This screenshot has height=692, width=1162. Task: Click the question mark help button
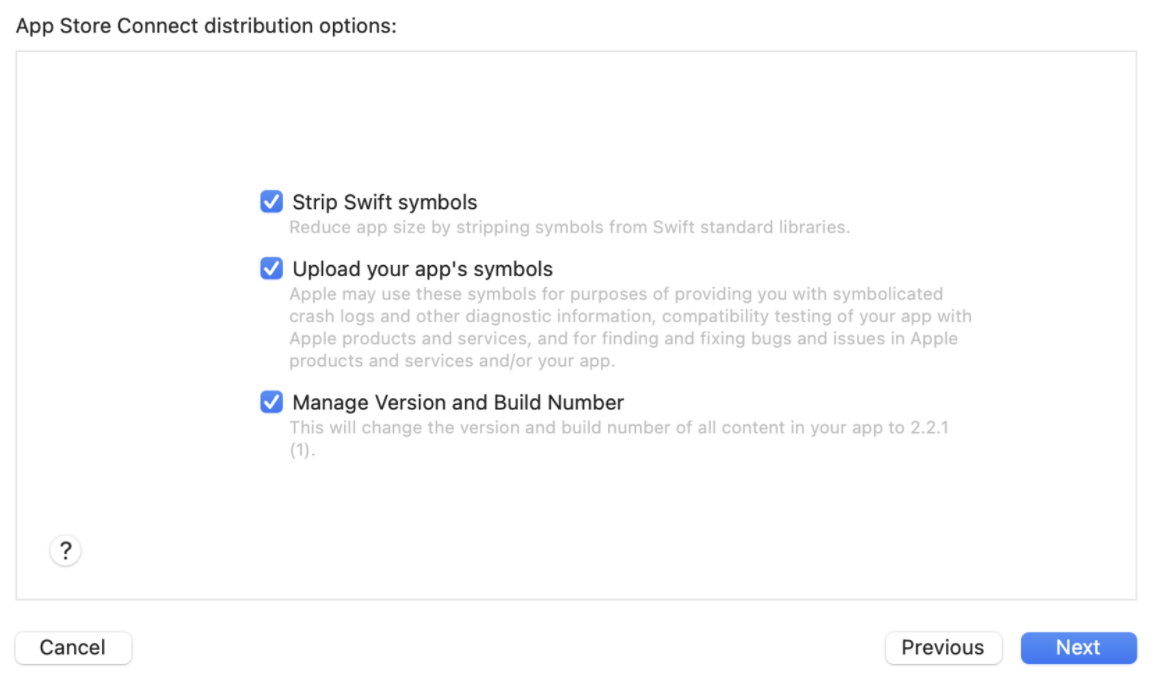point(65,550)
